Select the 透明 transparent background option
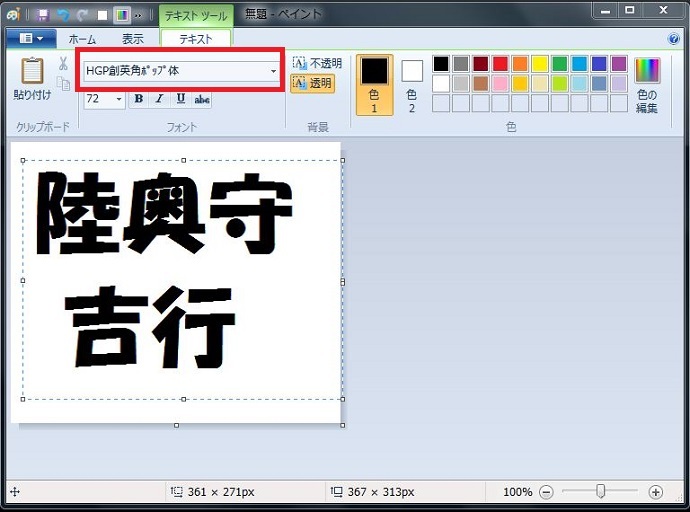This screenshot has height=512, width=690. coord(312,83)
